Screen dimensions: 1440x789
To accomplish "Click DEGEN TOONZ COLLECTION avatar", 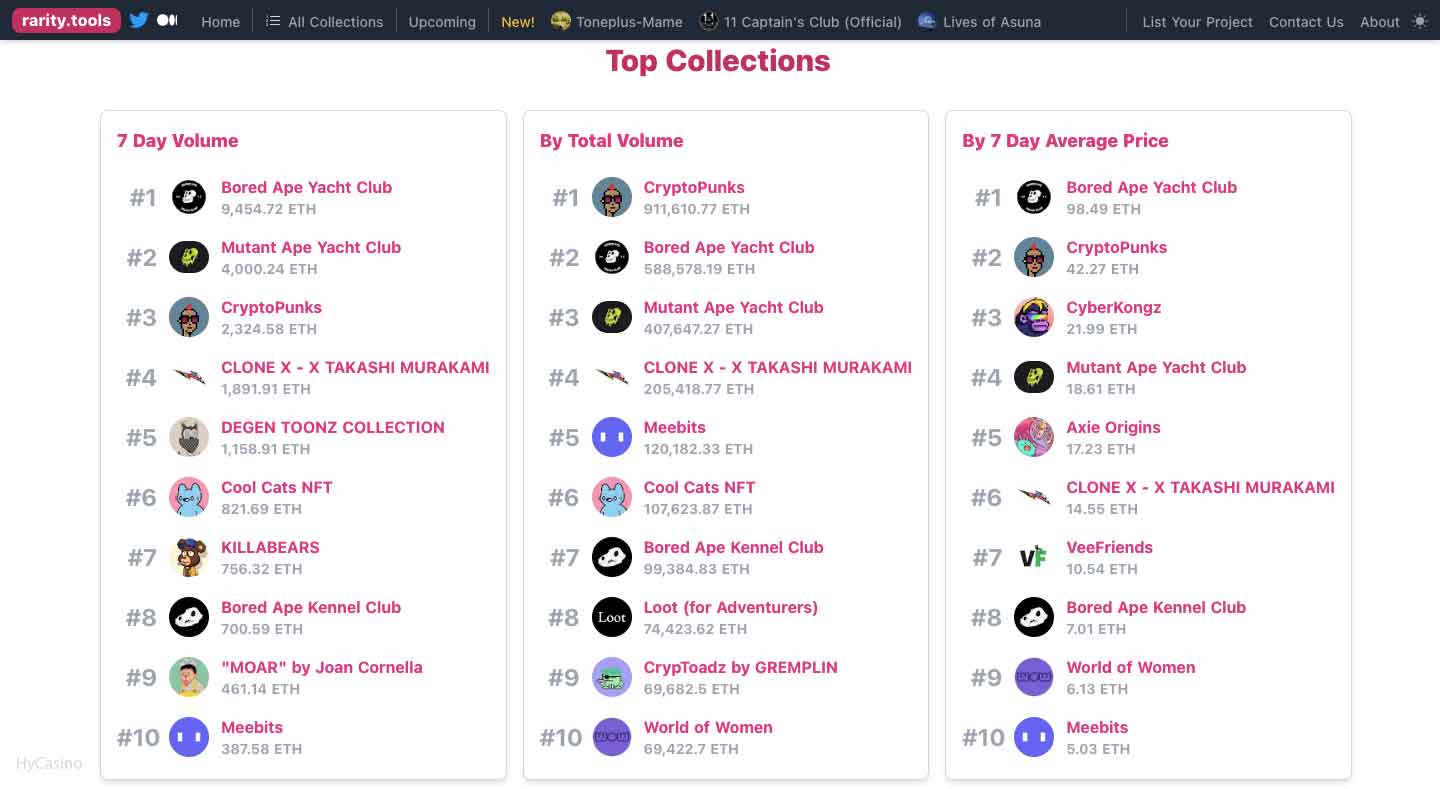I will point(189,437).
